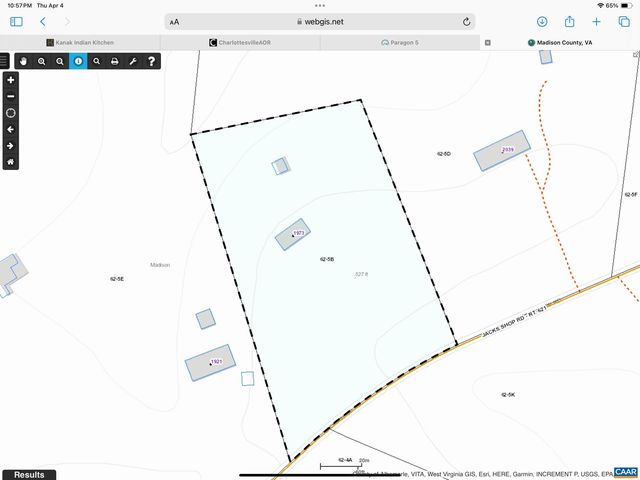
Task: Go to the map home extent
Action: [11, 161]
